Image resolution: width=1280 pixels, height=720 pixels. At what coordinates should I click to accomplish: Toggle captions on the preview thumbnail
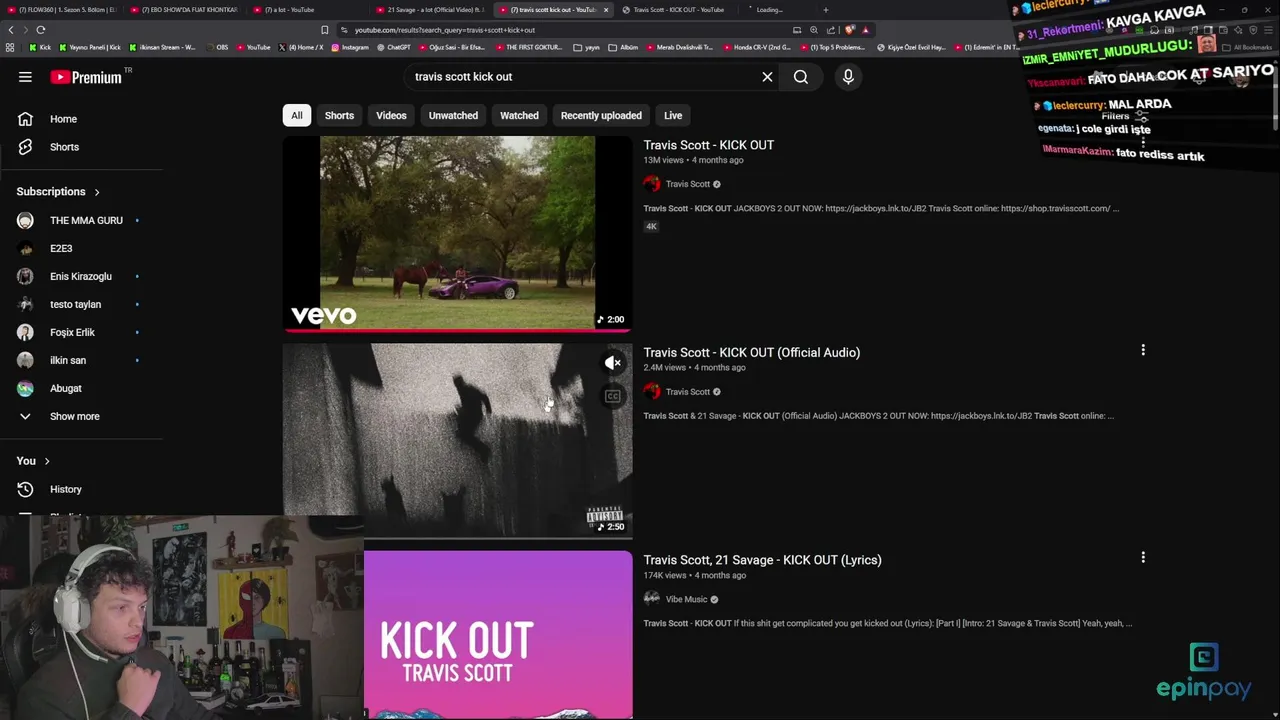[x=613, y=397]
